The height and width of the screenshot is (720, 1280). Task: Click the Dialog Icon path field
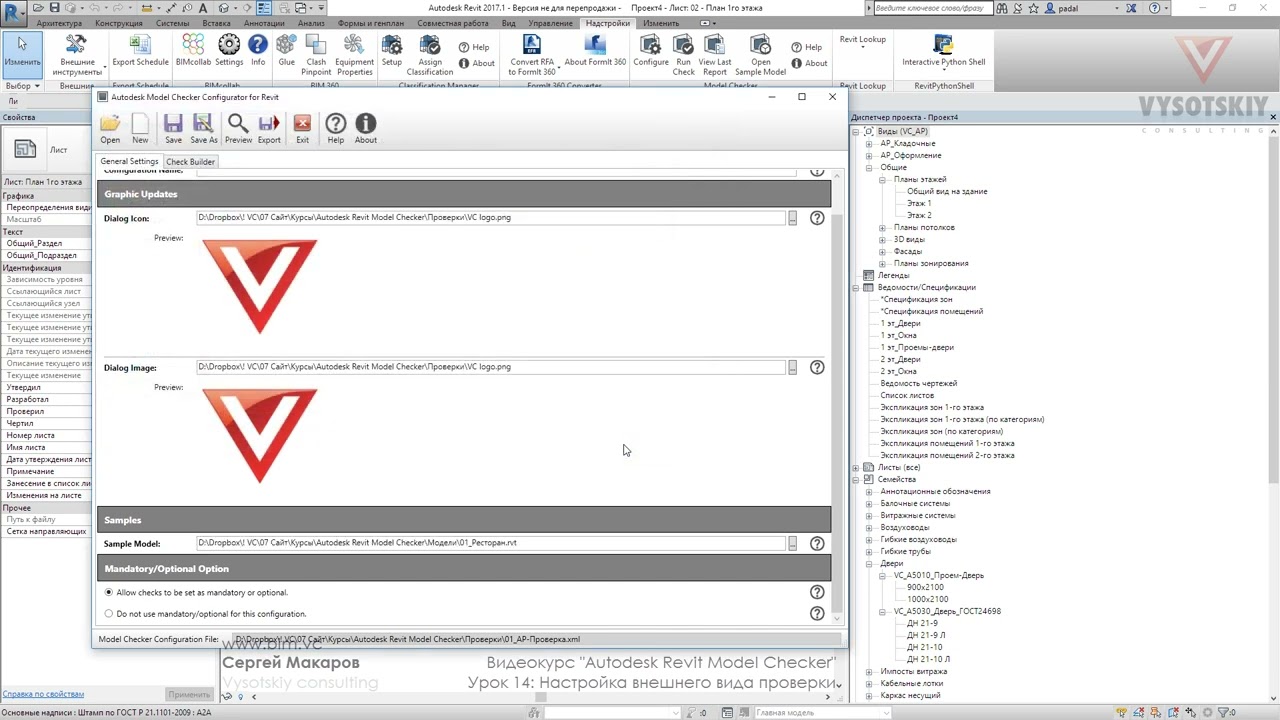[490, 217]
